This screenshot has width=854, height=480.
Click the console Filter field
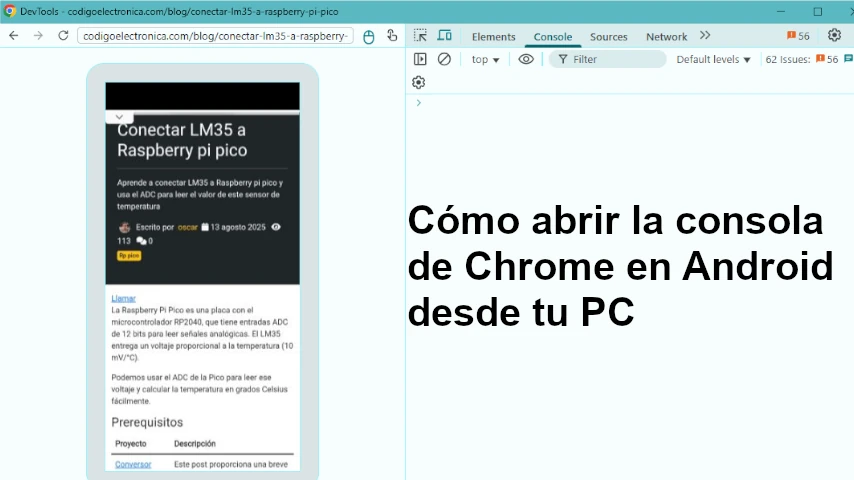coord(607,59)
